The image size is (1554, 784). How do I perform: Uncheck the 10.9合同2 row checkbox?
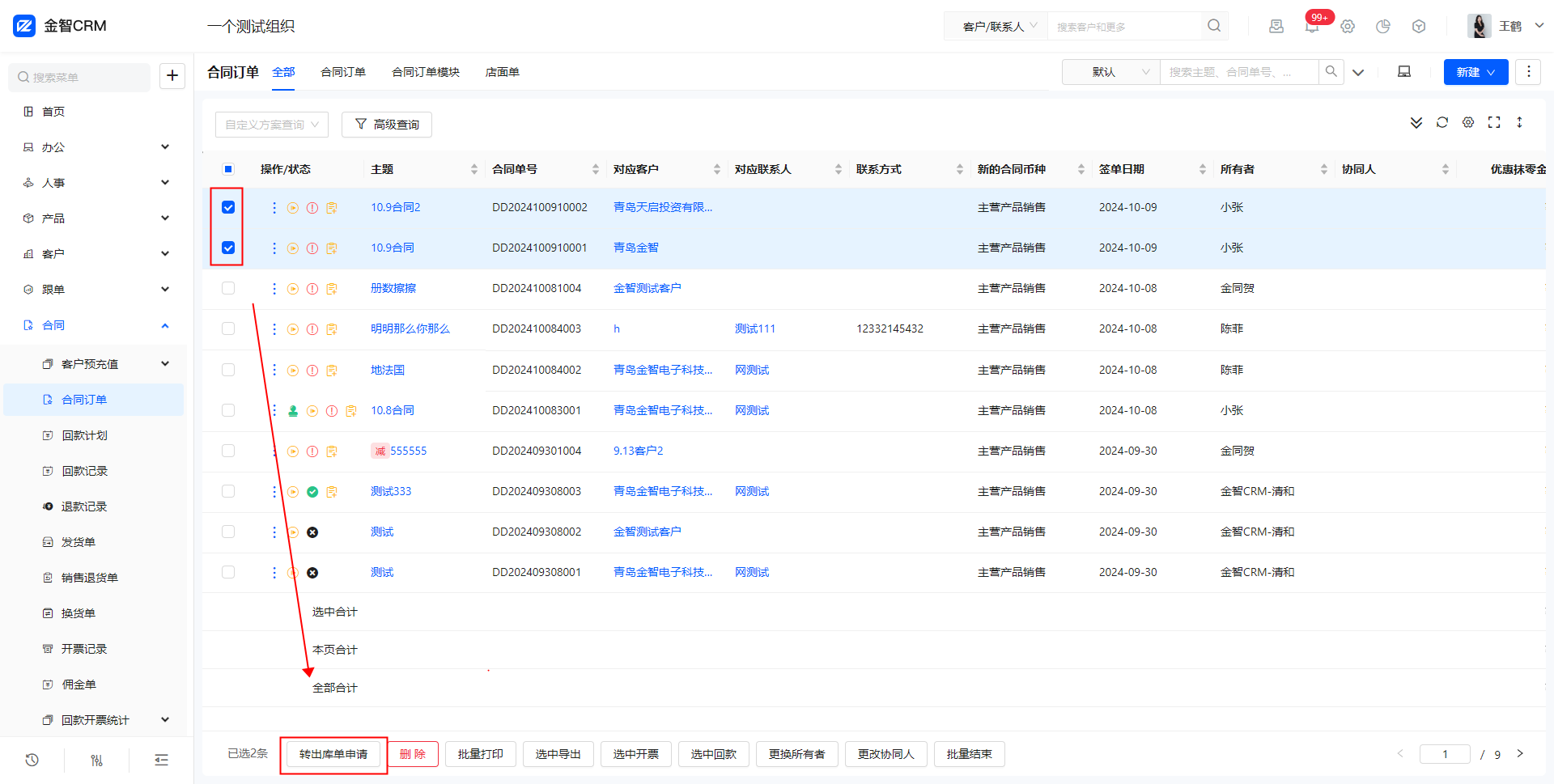228,207
